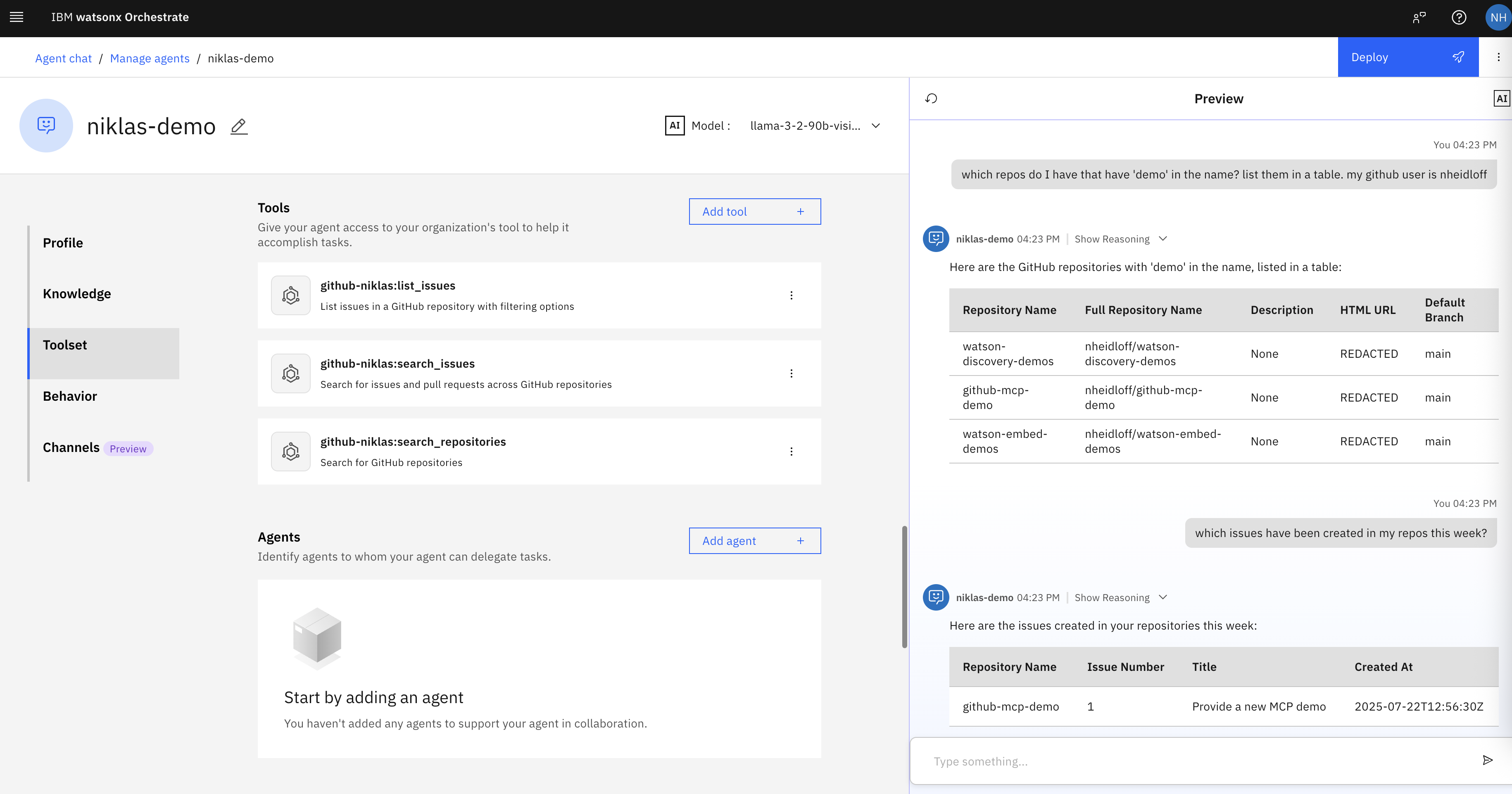Click the search_repositories tool icon
Image resolution: width=1512 pixels, height=794 pixels.
click(290, 451)
